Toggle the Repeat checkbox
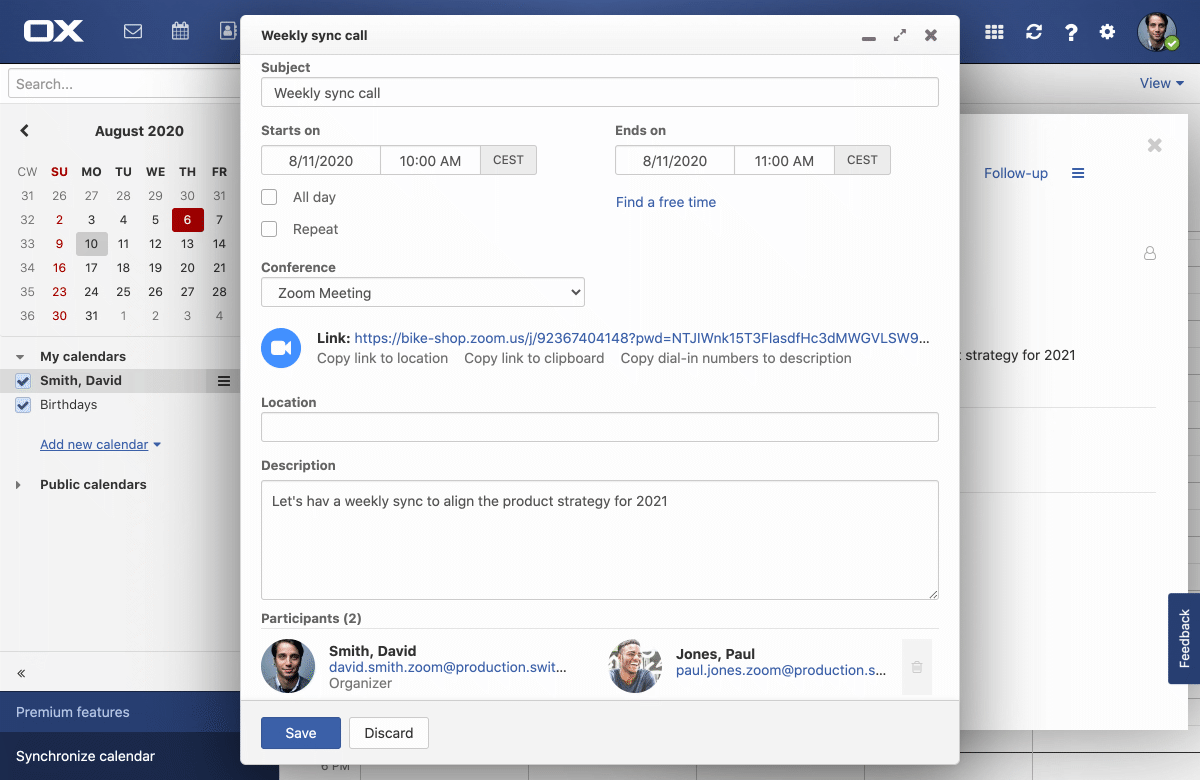 [x=269, y=229]
